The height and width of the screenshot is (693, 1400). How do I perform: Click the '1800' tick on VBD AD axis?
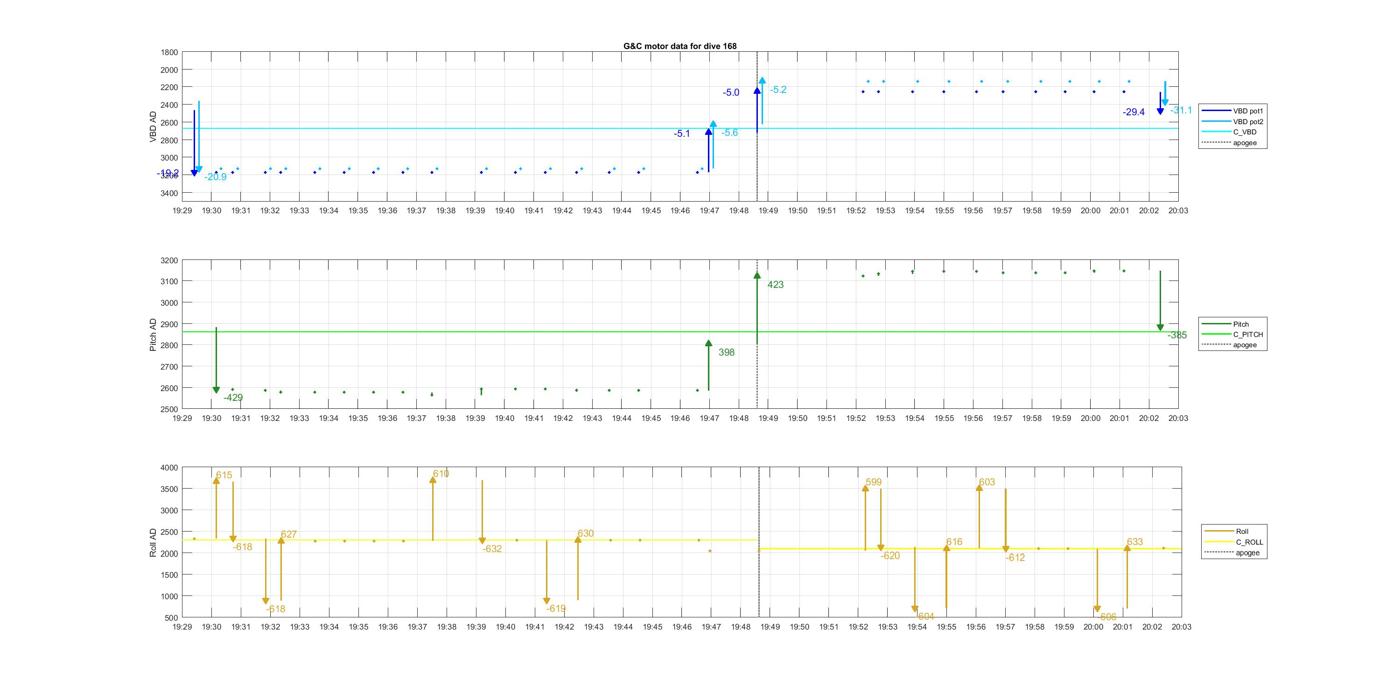click(170, 52)
